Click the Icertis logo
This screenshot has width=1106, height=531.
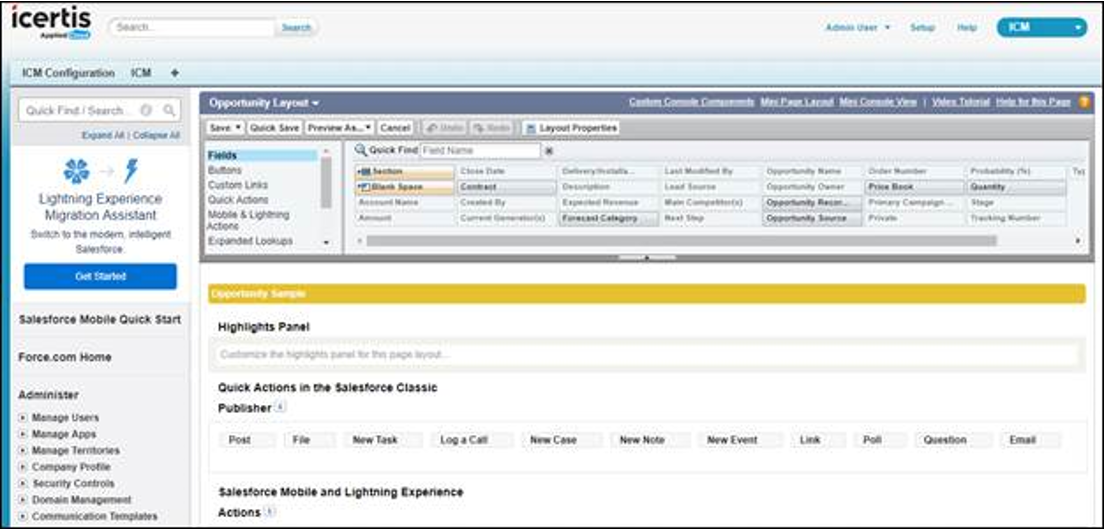tap(51, 23)
